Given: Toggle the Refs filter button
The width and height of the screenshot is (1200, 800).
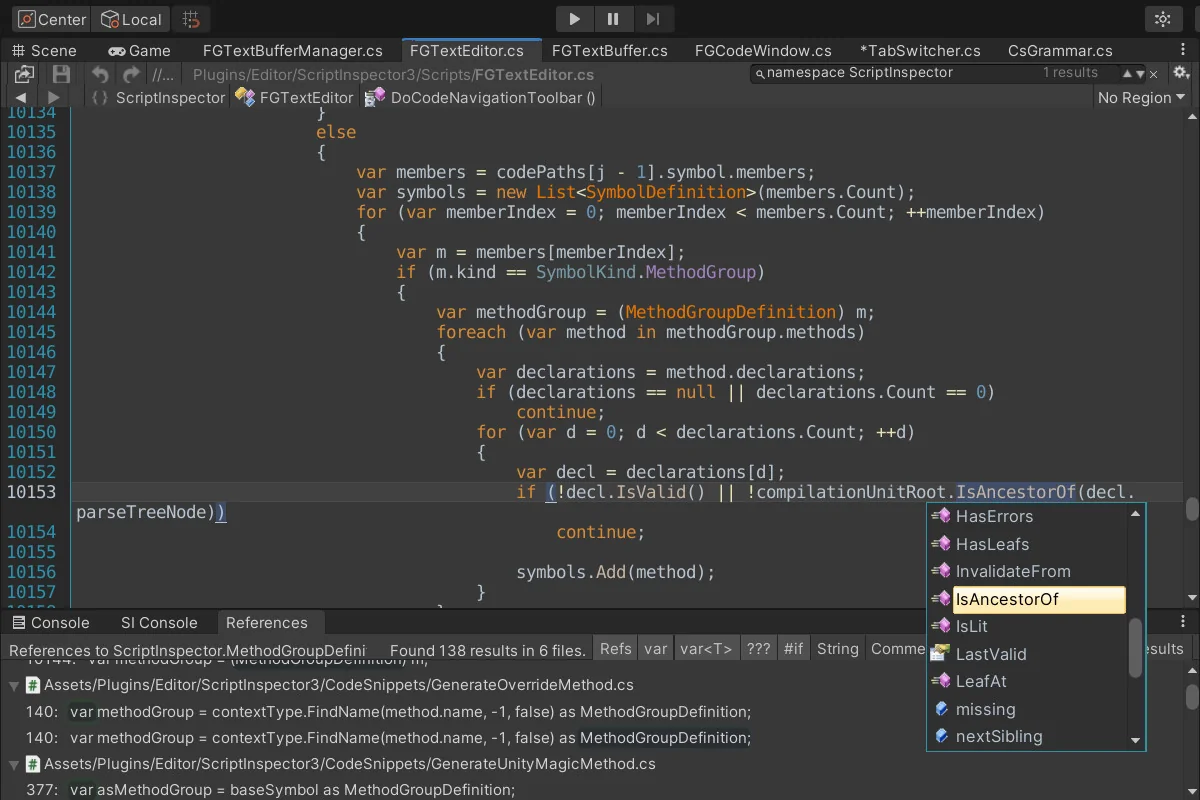Looking at the screenshot, I should point(615,649).
